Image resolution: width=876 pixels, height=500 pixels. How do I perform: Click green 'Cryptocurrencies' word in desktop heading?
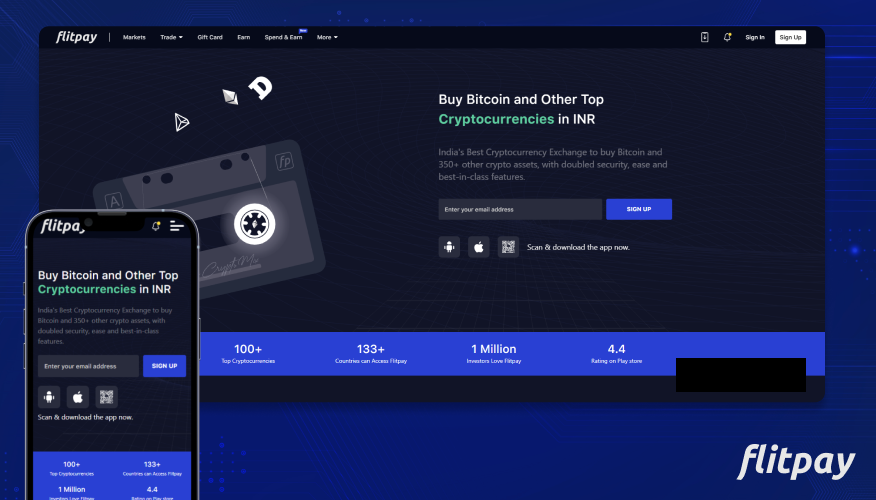(x=496, y=119)
